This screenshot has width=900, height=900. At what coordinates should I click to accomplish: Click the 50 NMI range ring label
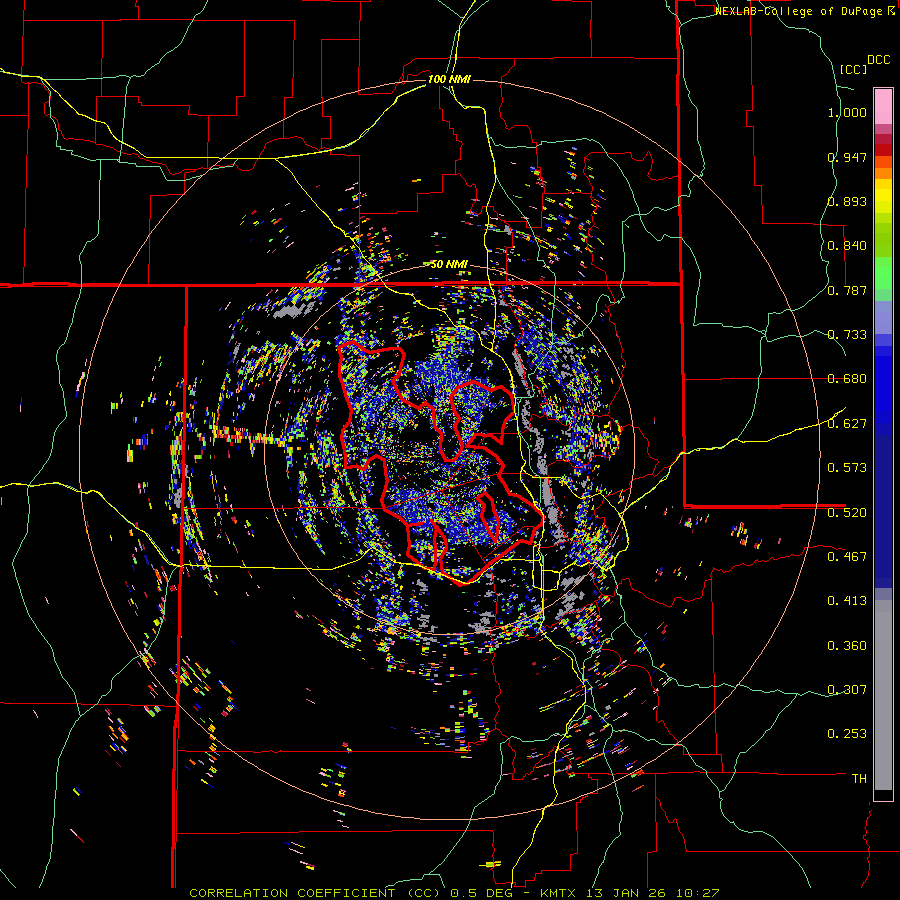[x=449, y=265]
